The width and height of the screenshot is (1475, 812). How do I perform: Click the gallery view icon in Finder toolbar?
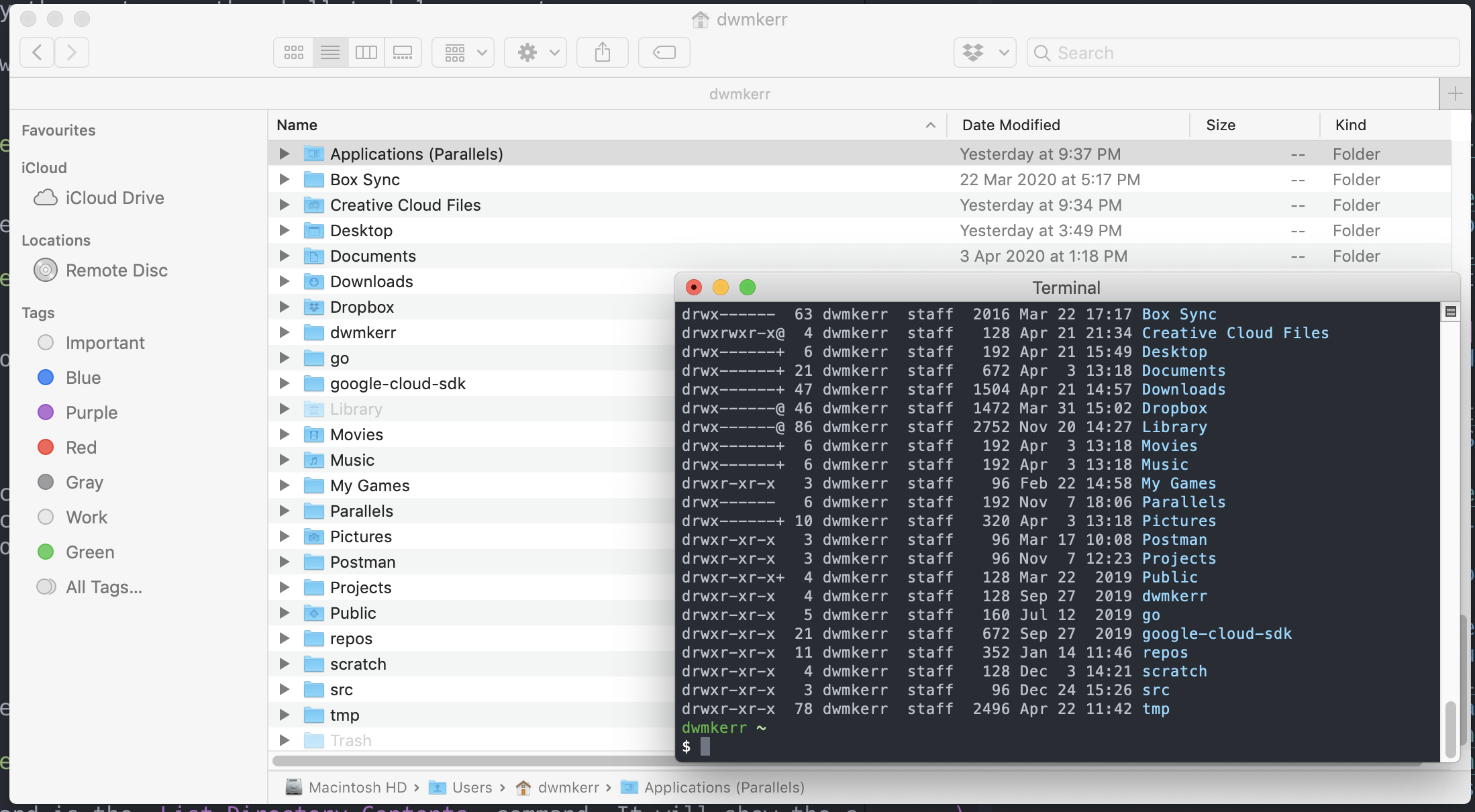point(401,52)
